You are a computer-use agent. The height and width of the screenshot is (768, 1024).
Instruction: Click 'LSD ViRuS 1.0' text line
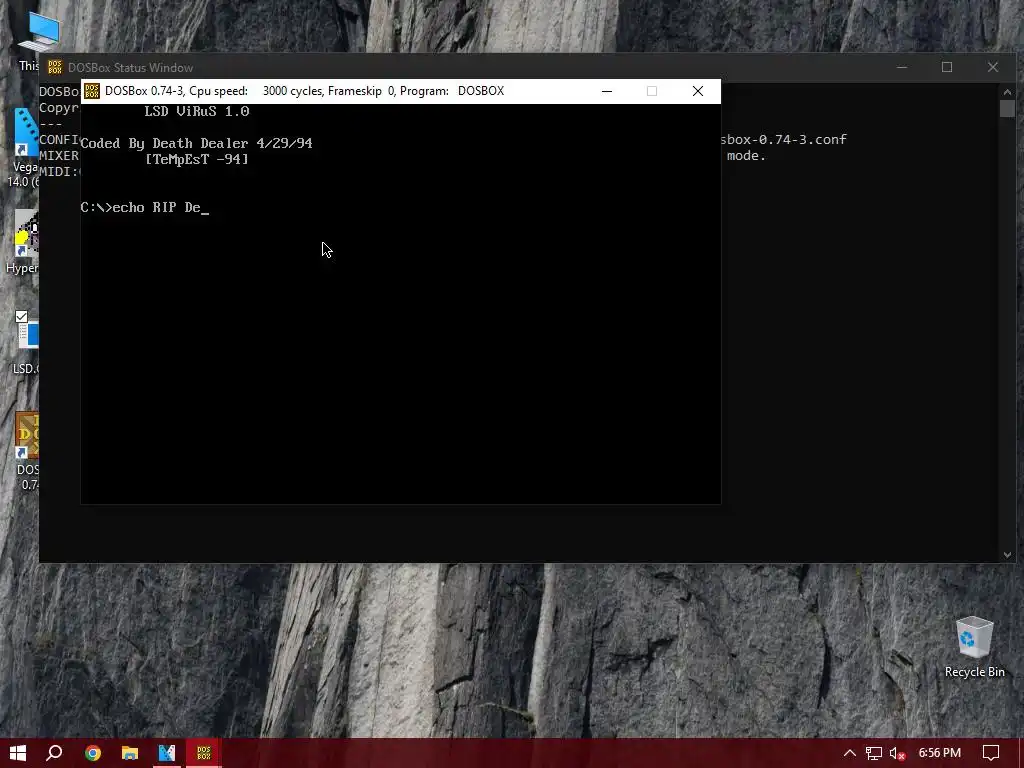click(x=197, y=111)
